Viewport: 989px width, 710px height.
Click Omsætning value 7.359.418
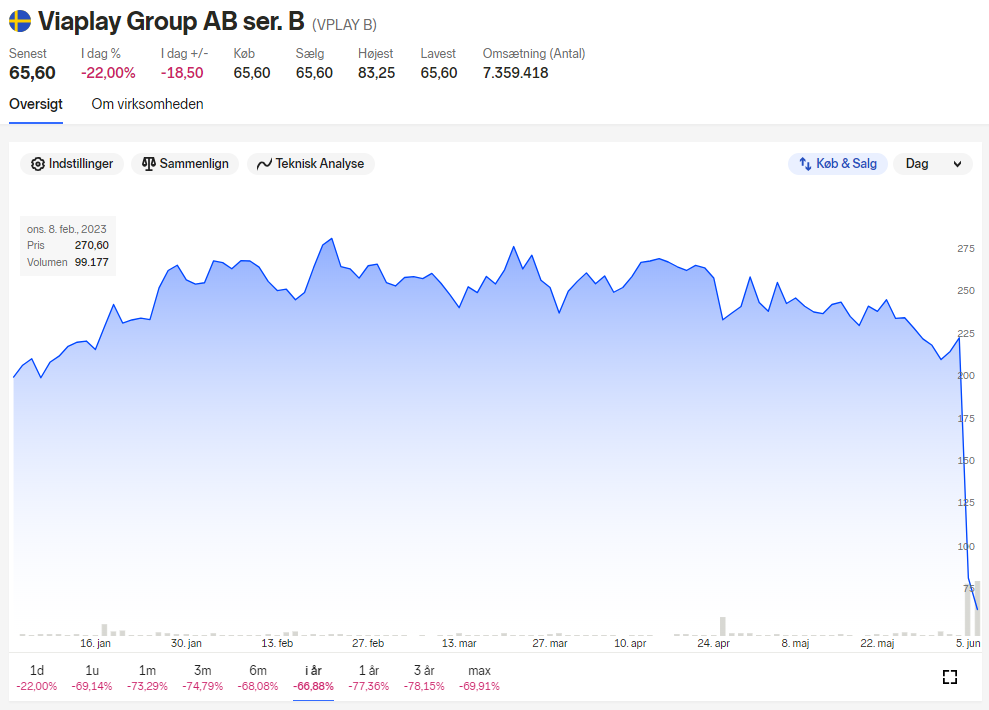tap(515, 73)
